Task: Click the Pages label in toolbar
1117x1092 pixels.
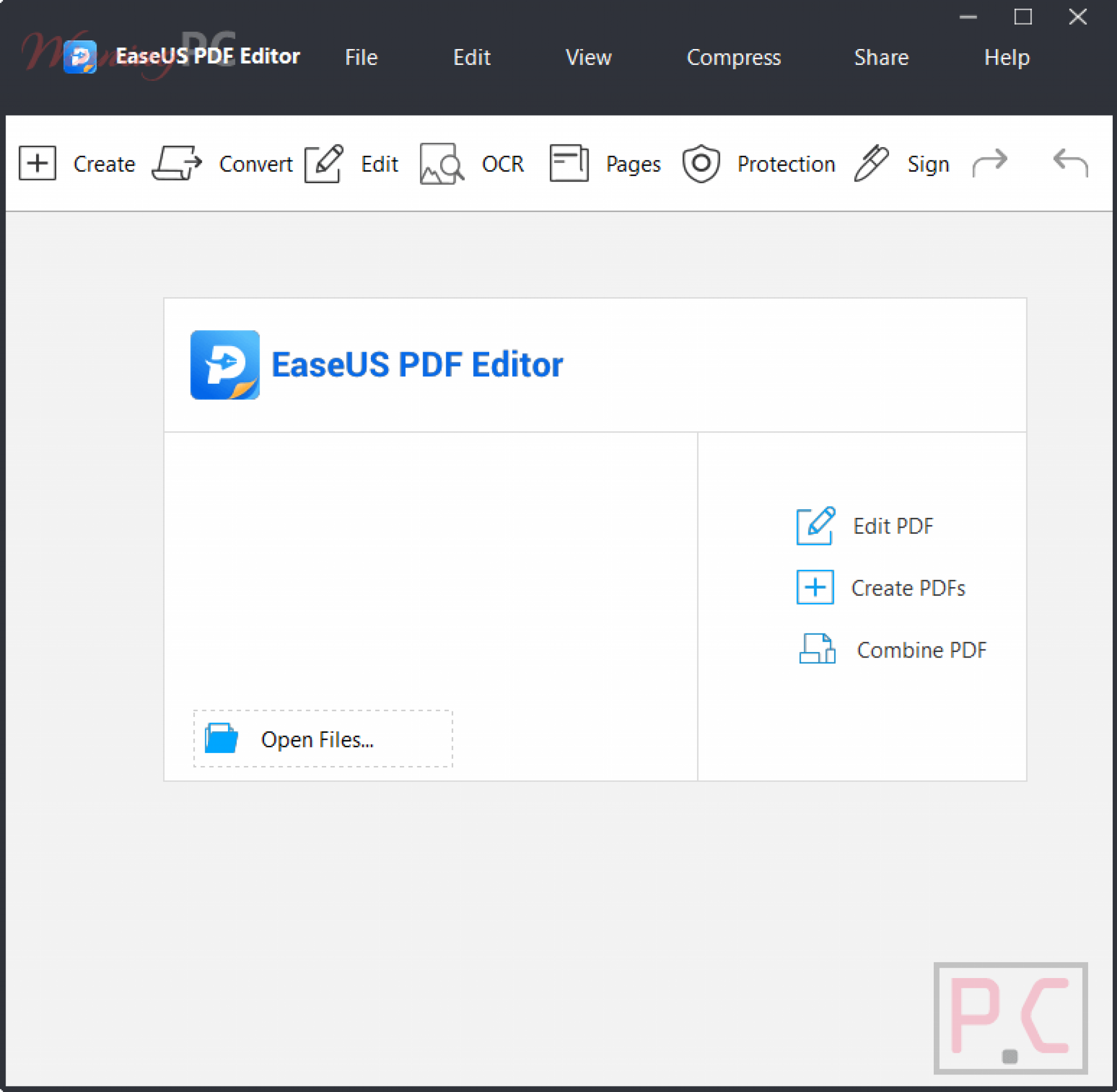Action: [x=633, y=165]
